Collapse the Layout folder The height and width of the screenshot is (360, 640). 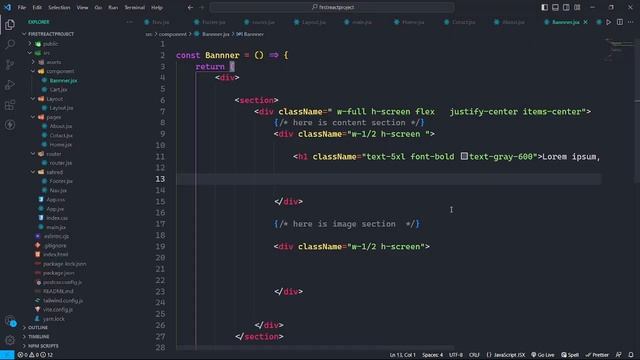click(x=33, y=99)
